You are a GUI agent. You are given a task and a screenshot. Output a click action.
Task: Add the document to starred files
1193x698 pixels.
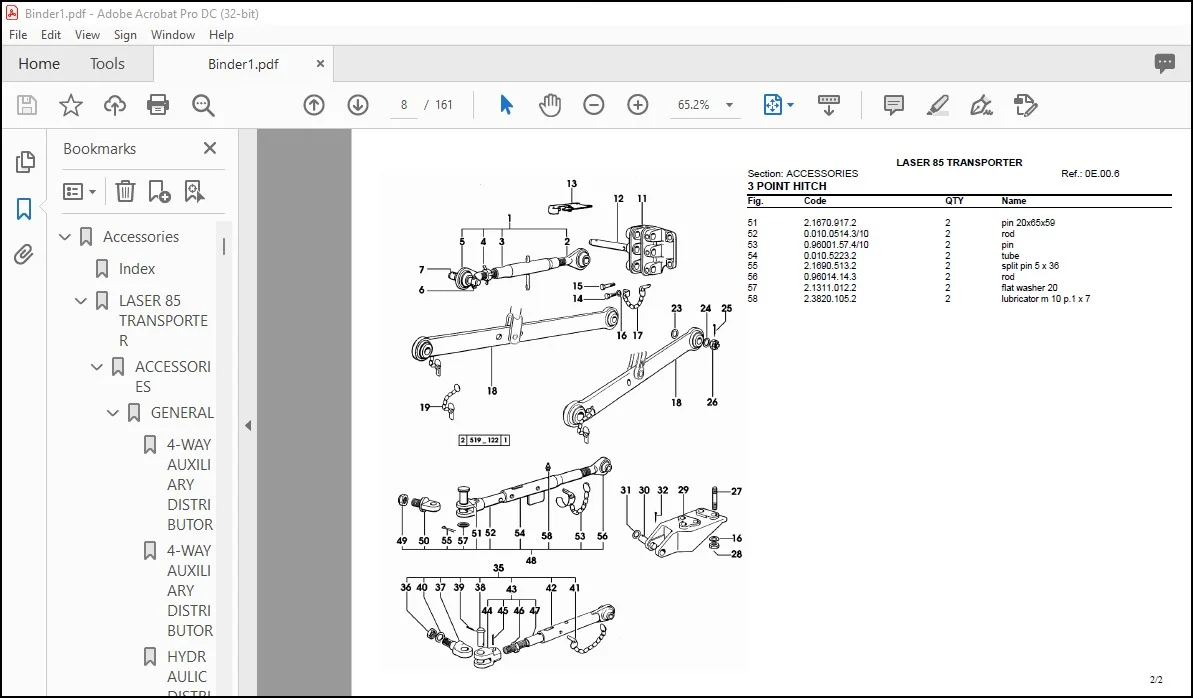coord(71,105)
